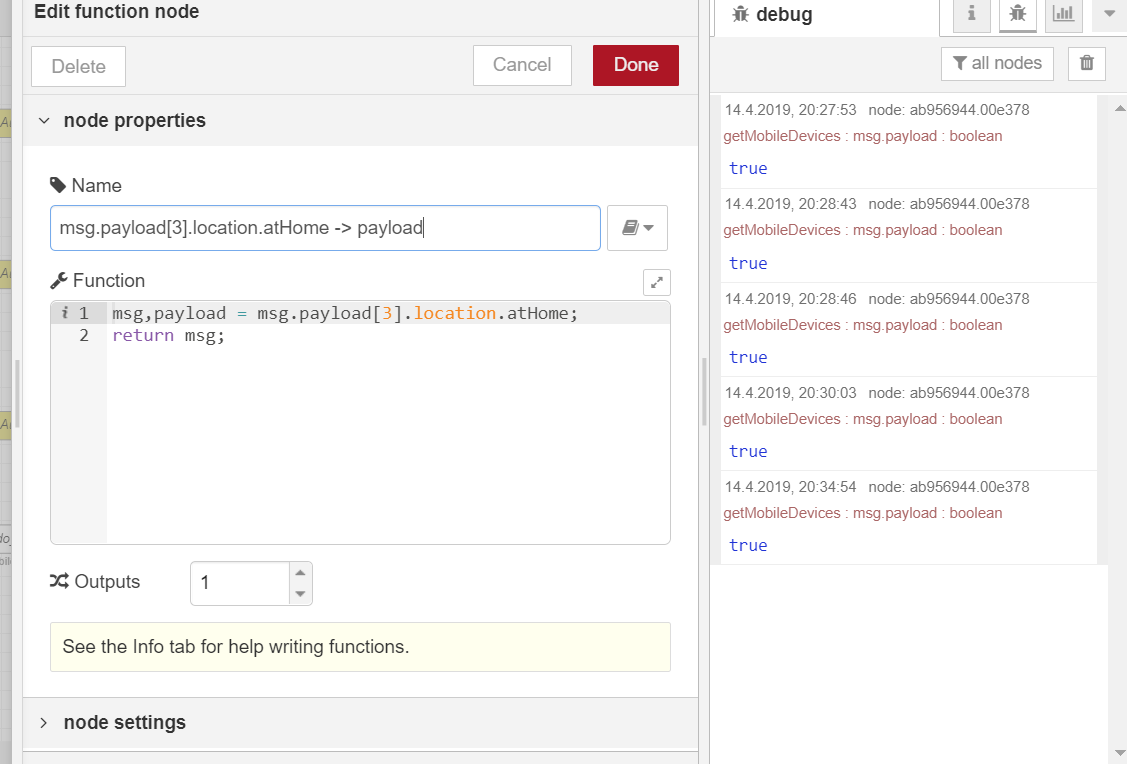Collapse the node properties section
The image size is (1127, 764).
tap(44, 121)
